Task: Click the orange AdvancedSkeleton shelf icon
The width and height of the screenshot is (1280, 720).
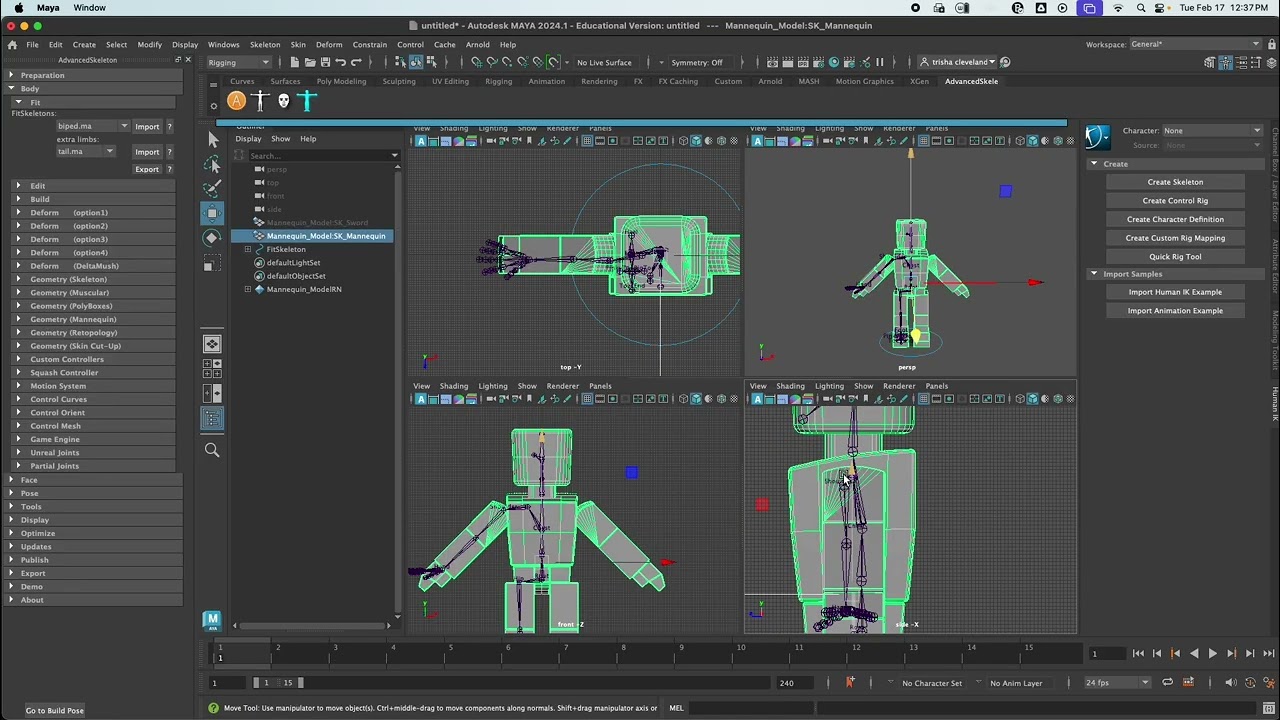Action: pos(236,101)
